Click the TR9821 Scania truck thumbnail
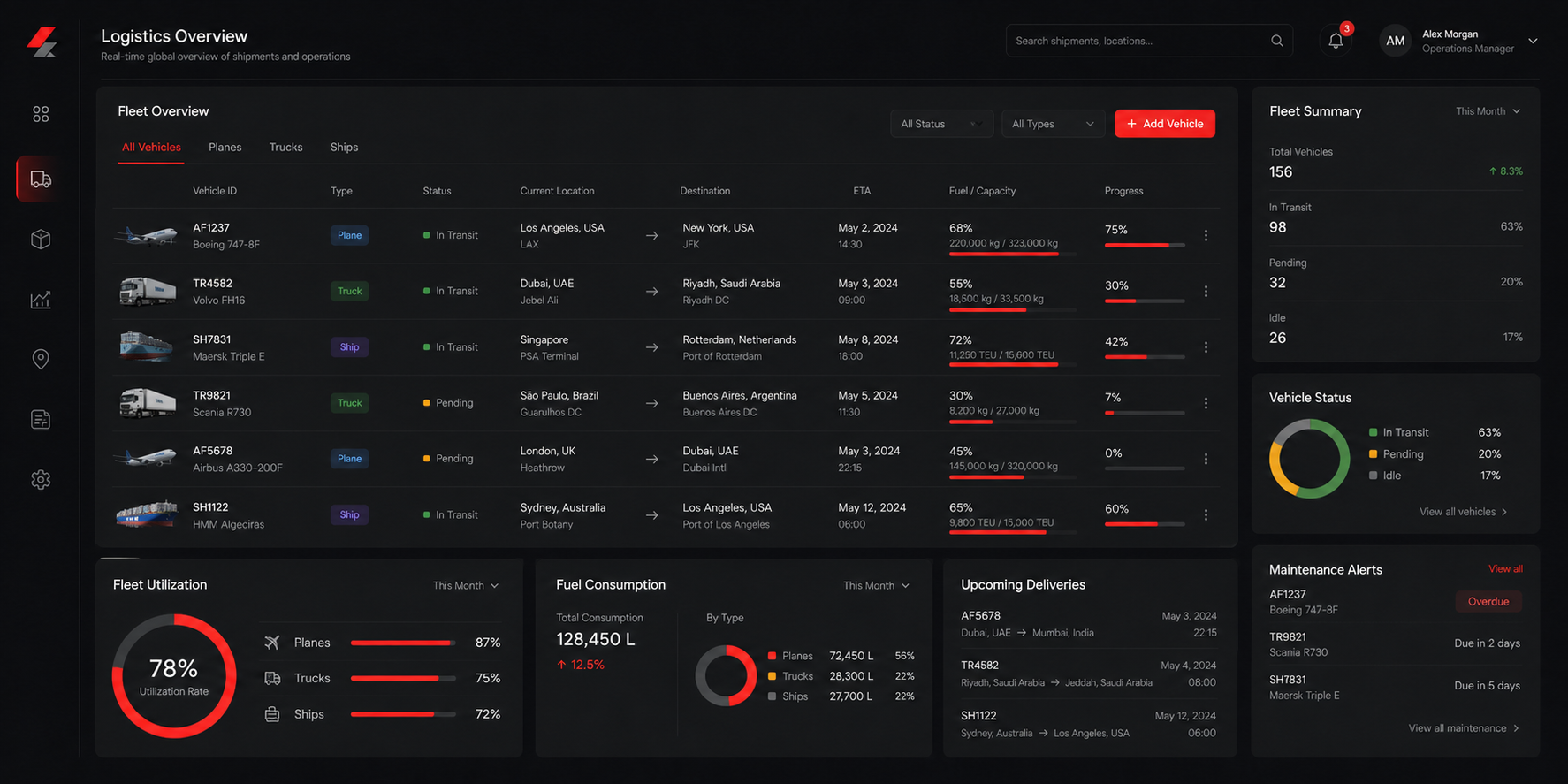 pyautogui.click(x=147, y=402)
